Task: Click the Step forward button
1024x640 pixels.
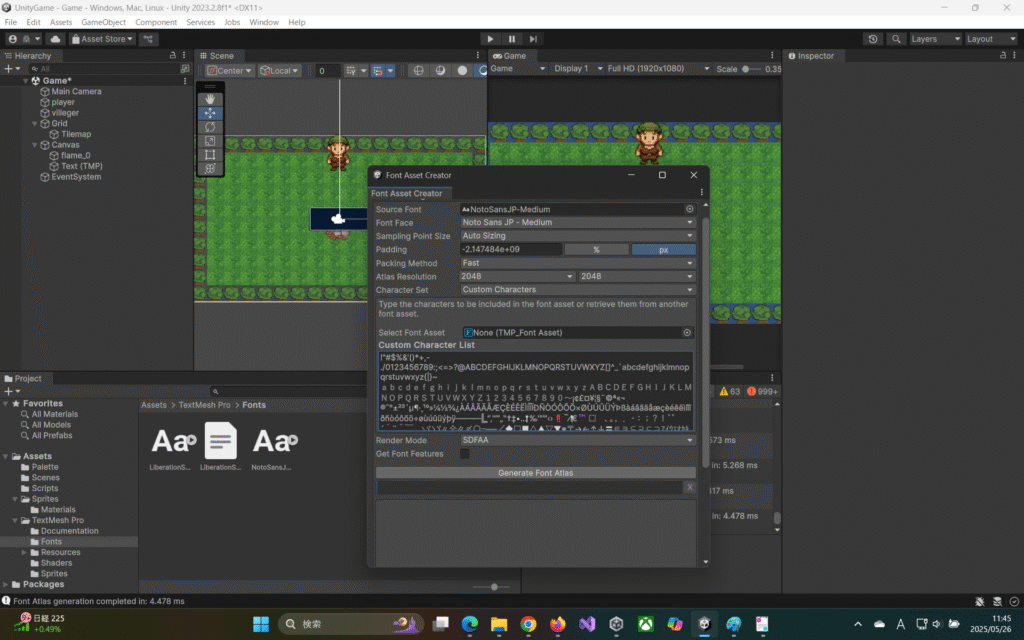Action: pos(533,39)
